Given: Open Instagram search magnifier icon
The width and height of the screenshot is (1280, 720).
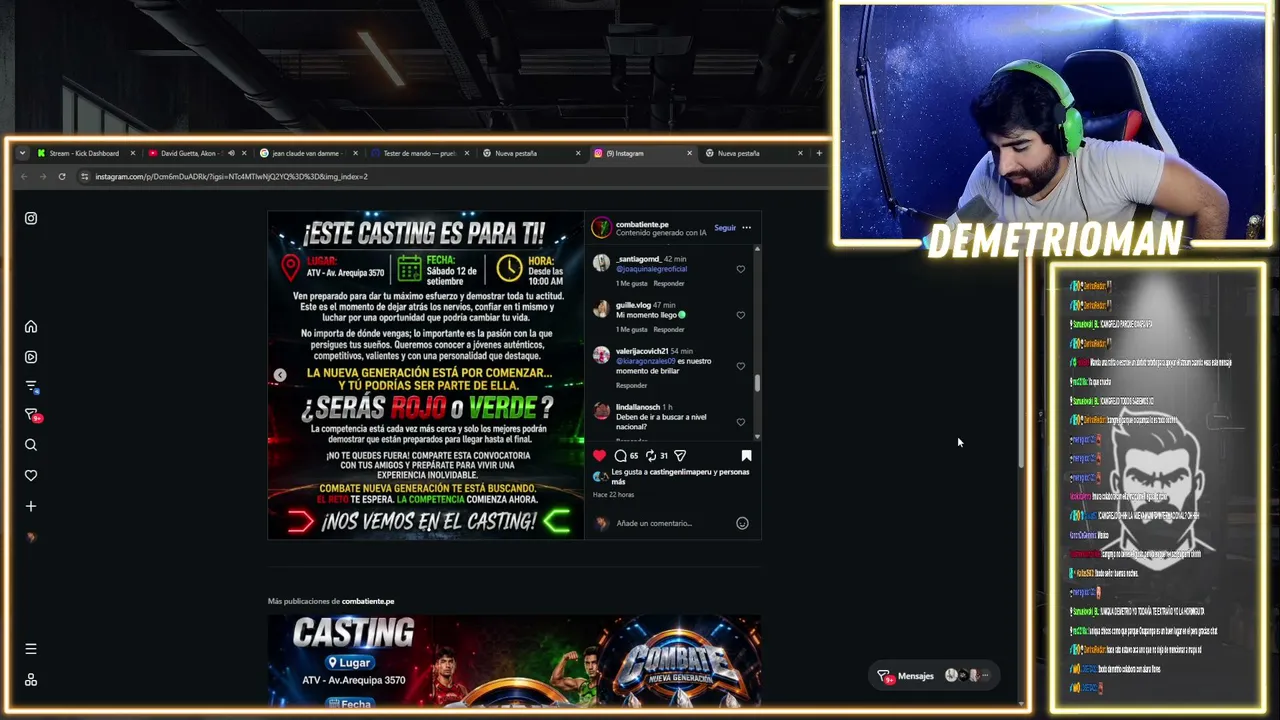Looking at the screenshot, I should [31, 445].
